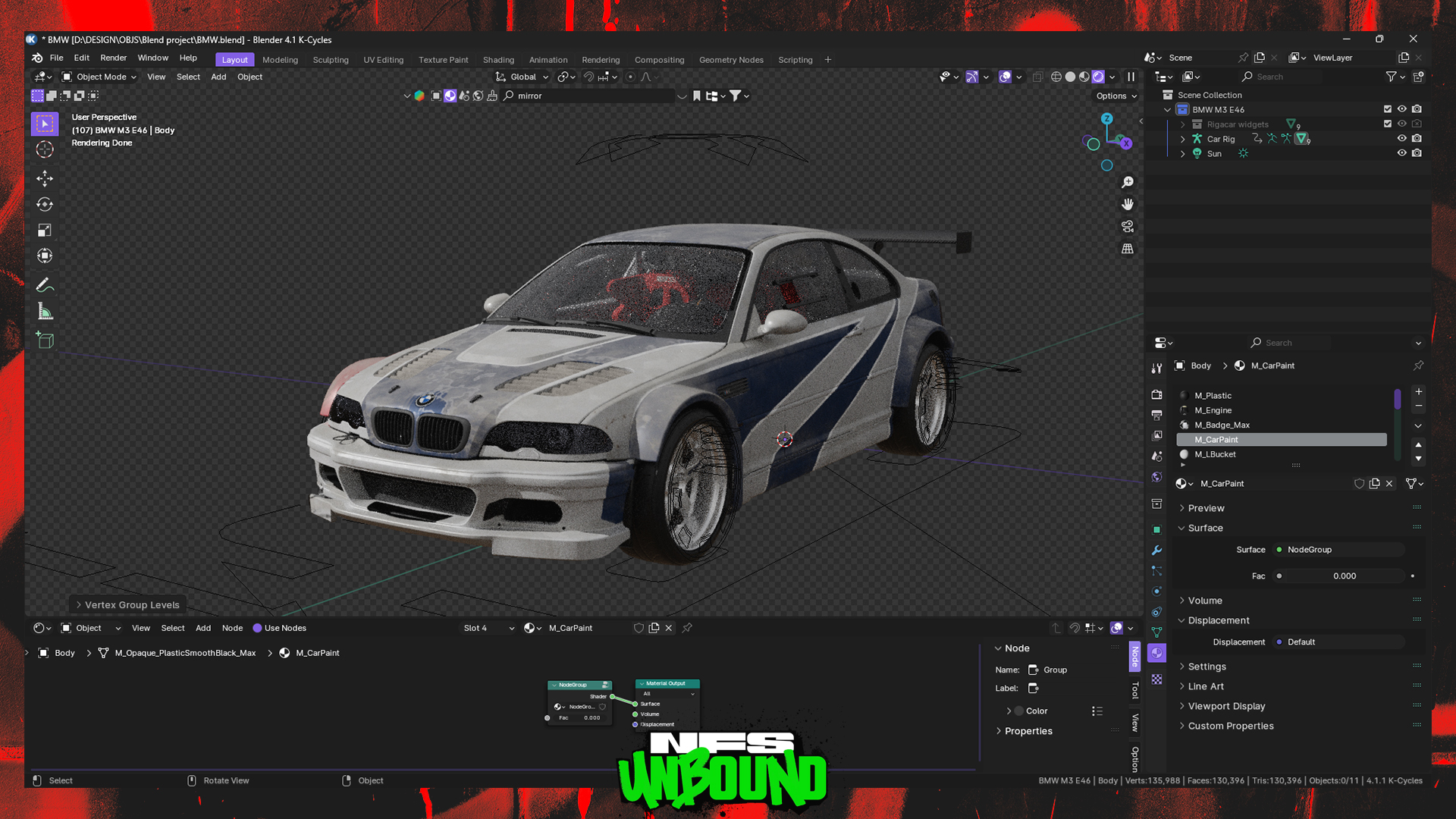Viewport: 1456px width, 819px height.
Task: Activate the 3D Cursor tool
Action: coord(45,149)
